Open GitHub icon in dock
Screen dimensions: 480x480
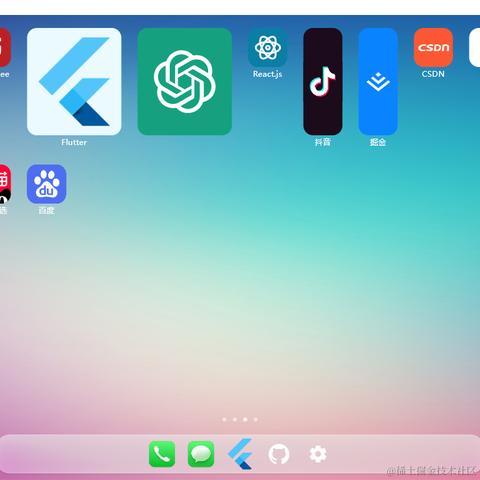tap(279, 454)
